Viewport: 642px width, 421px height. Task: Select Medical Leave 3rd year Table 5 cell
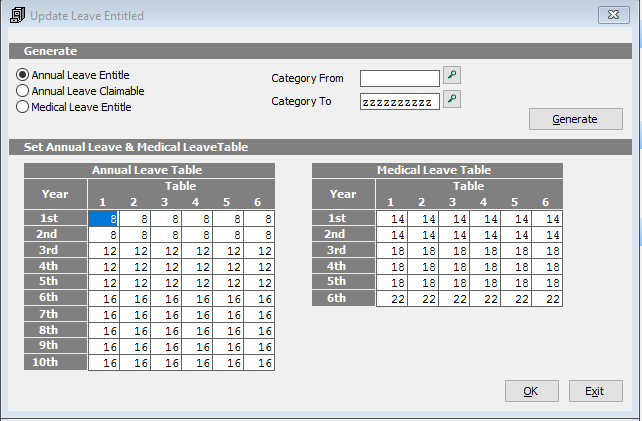(516, 251)
